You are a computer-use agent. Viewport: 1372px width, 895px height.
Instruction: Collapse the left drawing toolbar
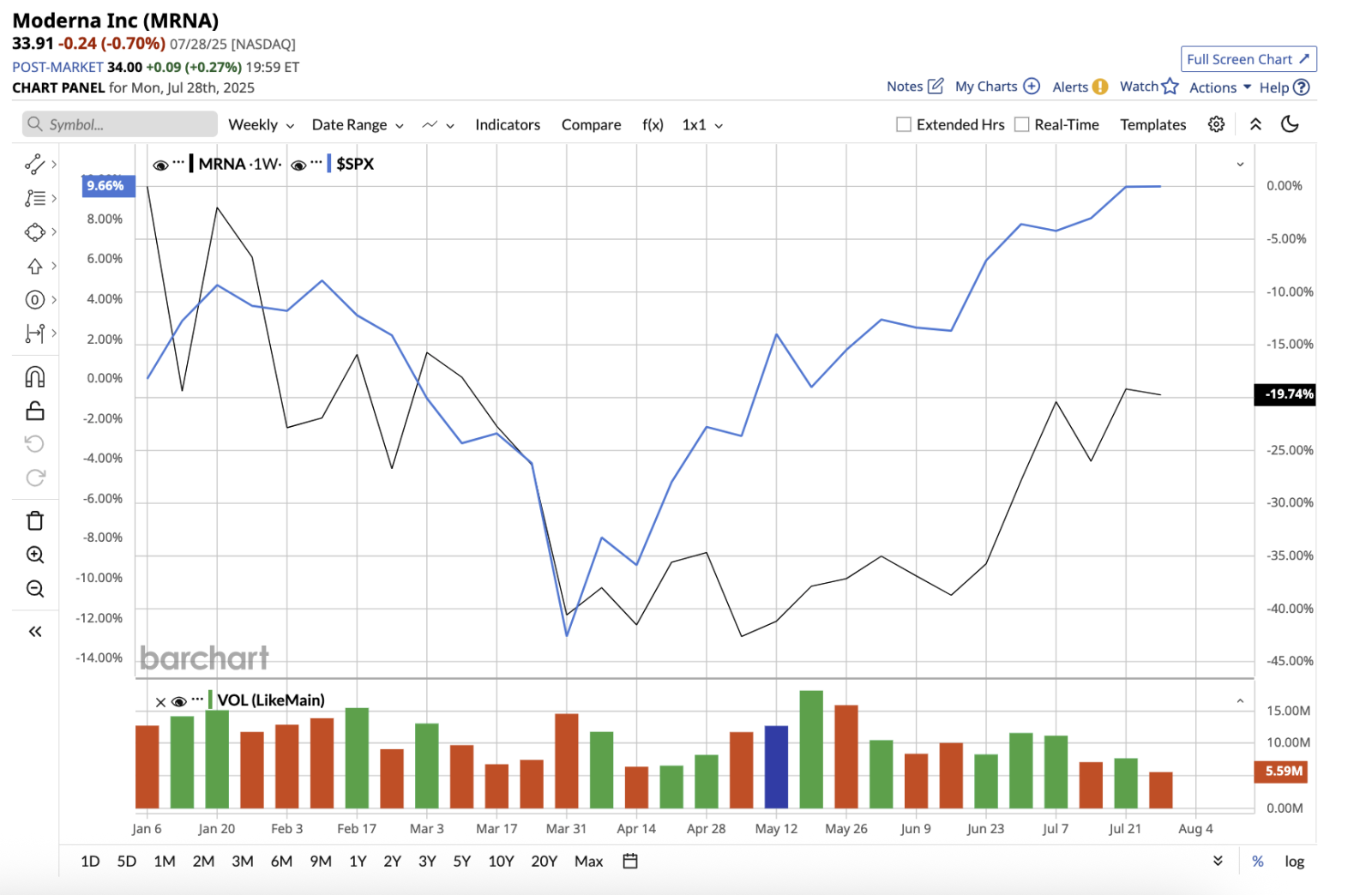34,632
